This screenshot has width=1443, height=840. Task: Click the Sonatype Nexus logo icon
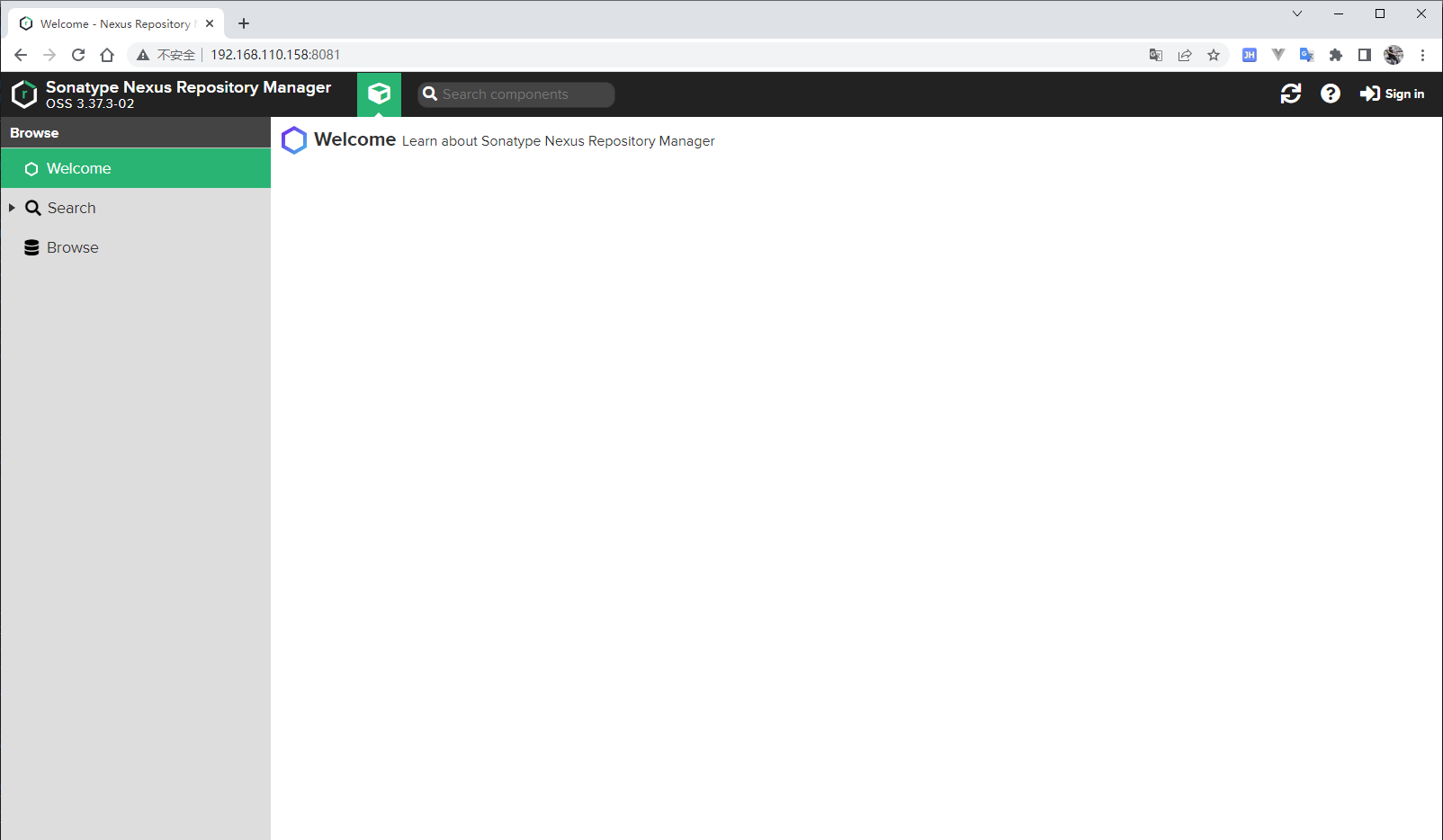pos(24,94)
